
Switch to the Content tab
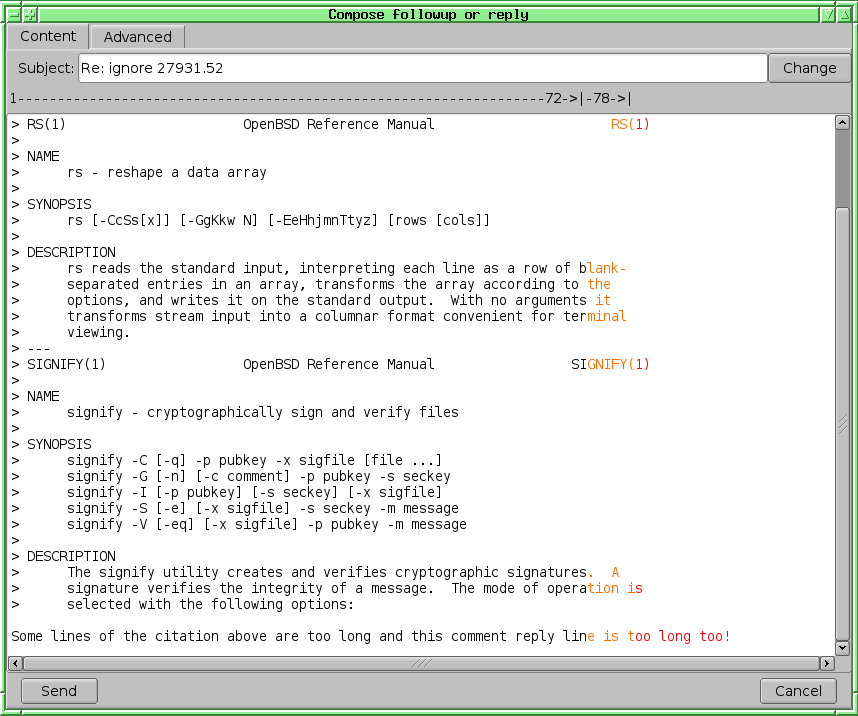(48, 37)
